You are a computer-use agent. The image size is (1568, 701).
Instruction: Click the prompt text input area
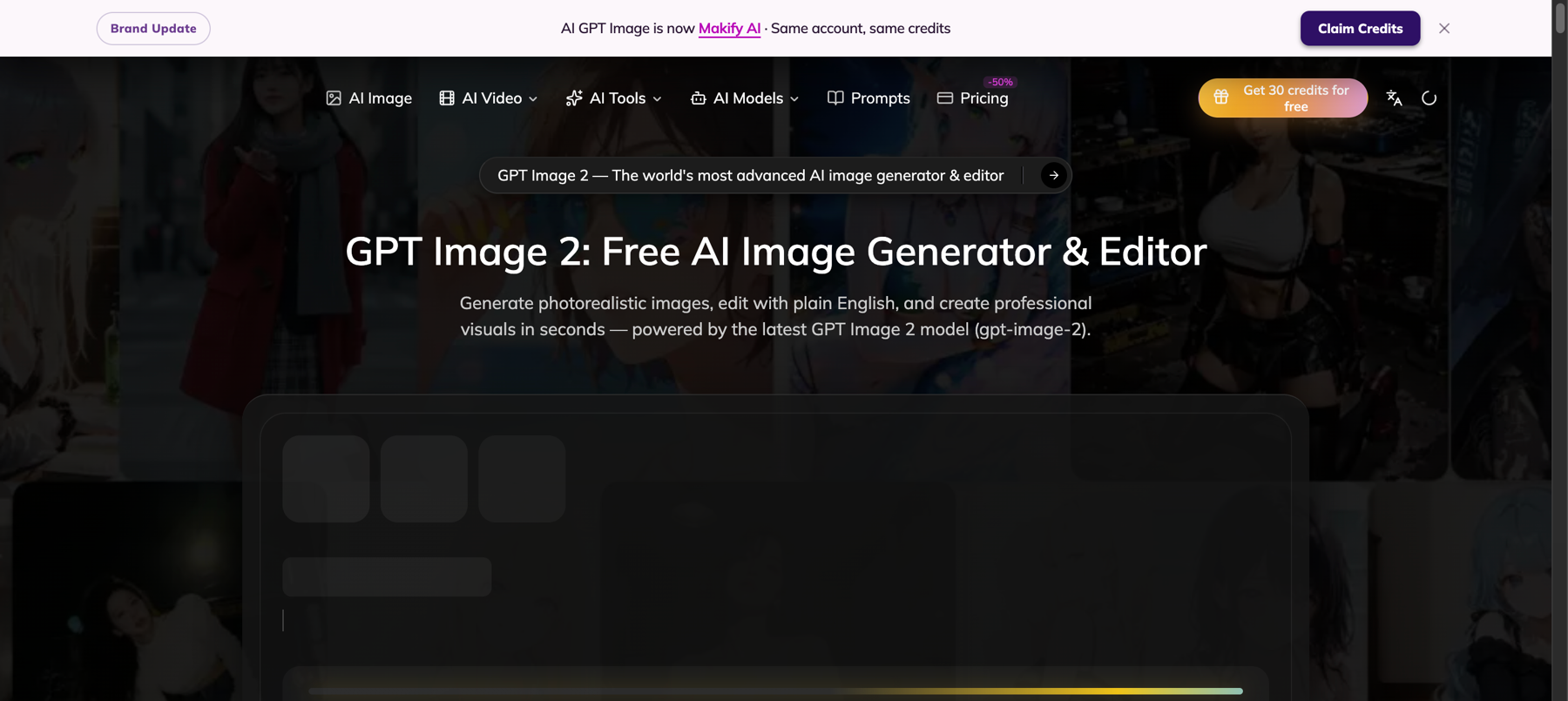click(x=775, y=620)
